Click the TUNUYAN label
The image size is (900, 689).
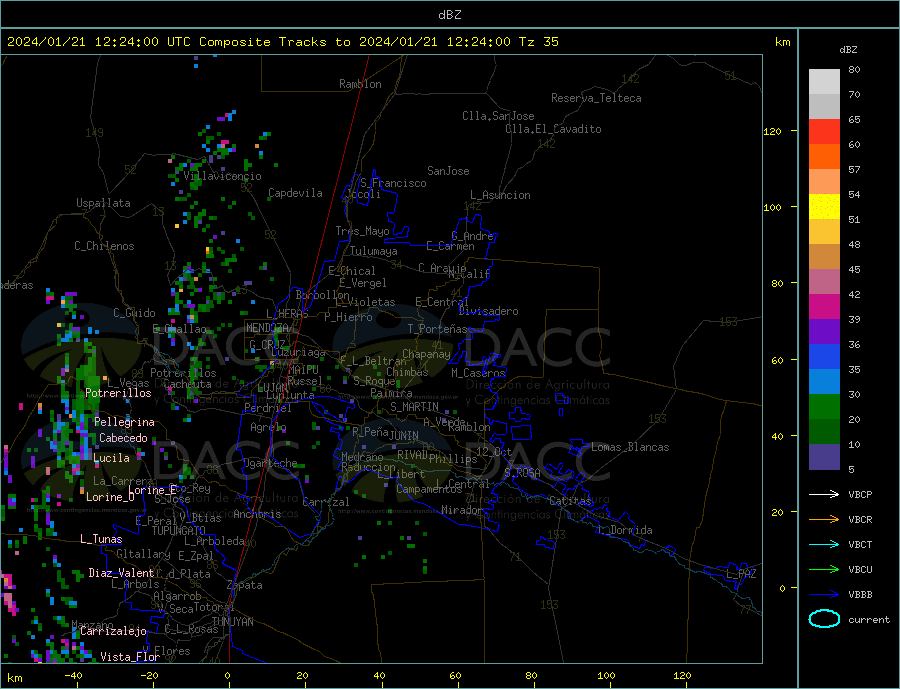pyautogui.click(x=232, y=622)
